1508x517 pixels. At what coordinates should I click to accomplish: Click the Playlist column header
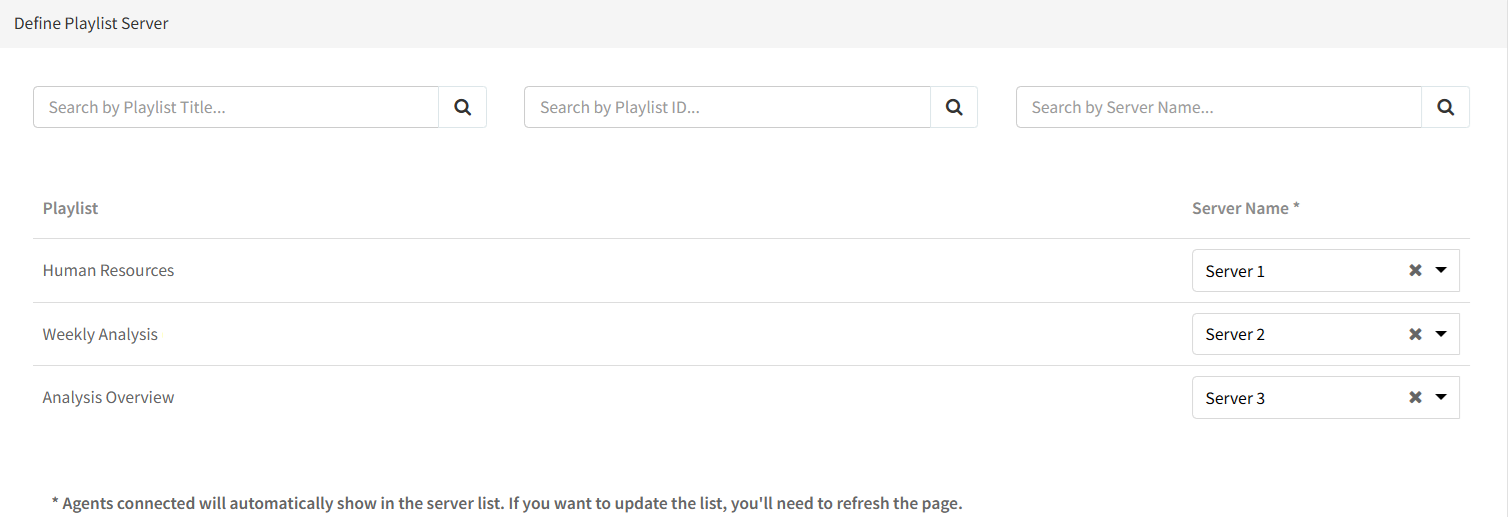[x=70, y=208]
